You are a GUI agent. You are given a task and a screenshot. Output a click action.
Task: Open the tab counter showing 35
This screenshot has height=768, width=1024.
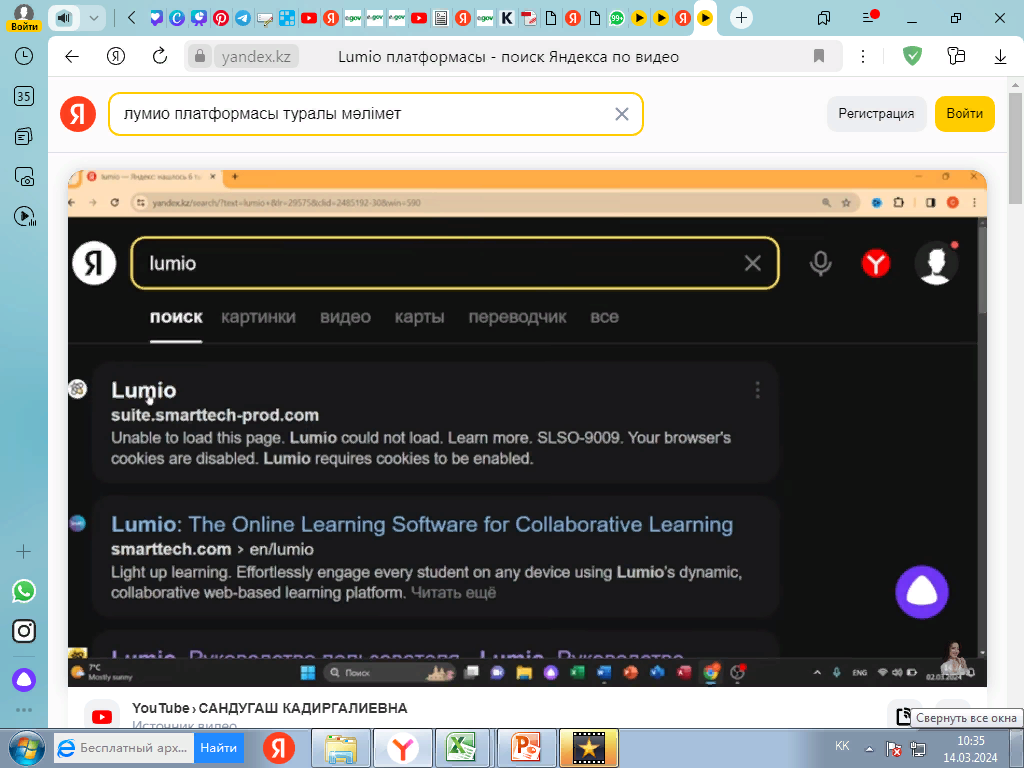pos(24,96)
